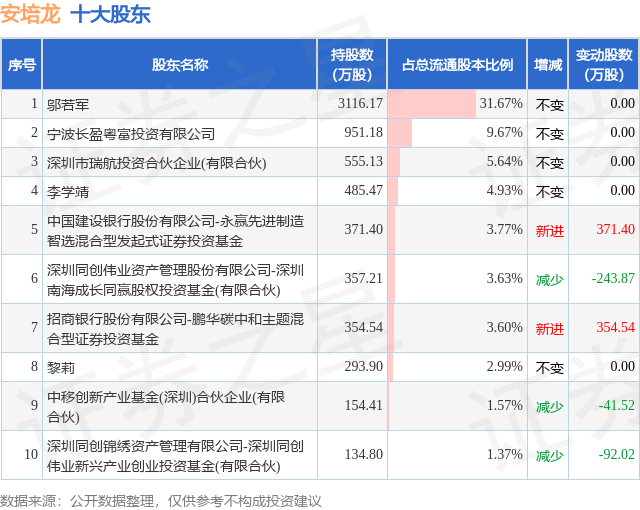
Task: Click 不变 status for 邬若军
Action: click(x=549, y=105)
